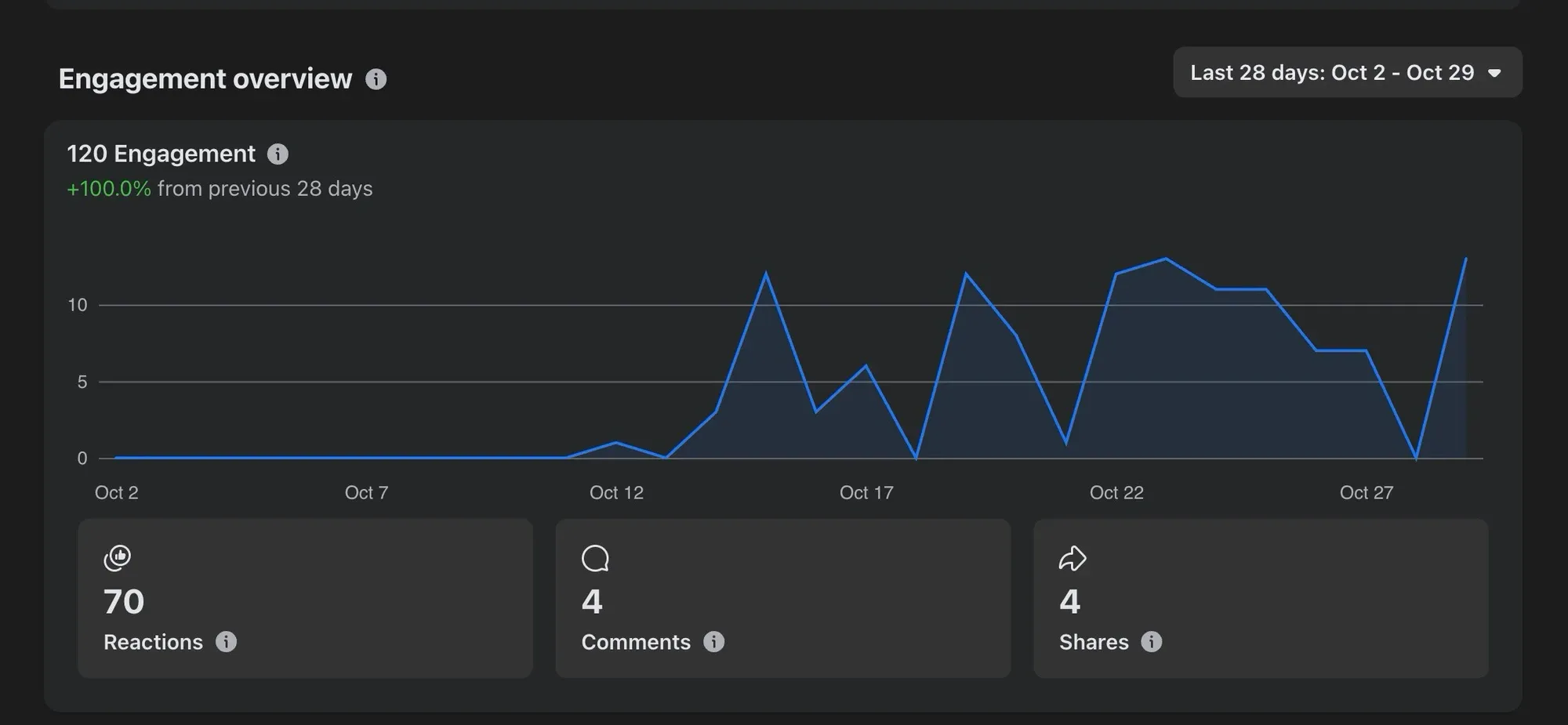The height and width of the screenshot is (725, 1568).
Task: Click the reactions thumbs-up icon
Action: click(118, 558)
